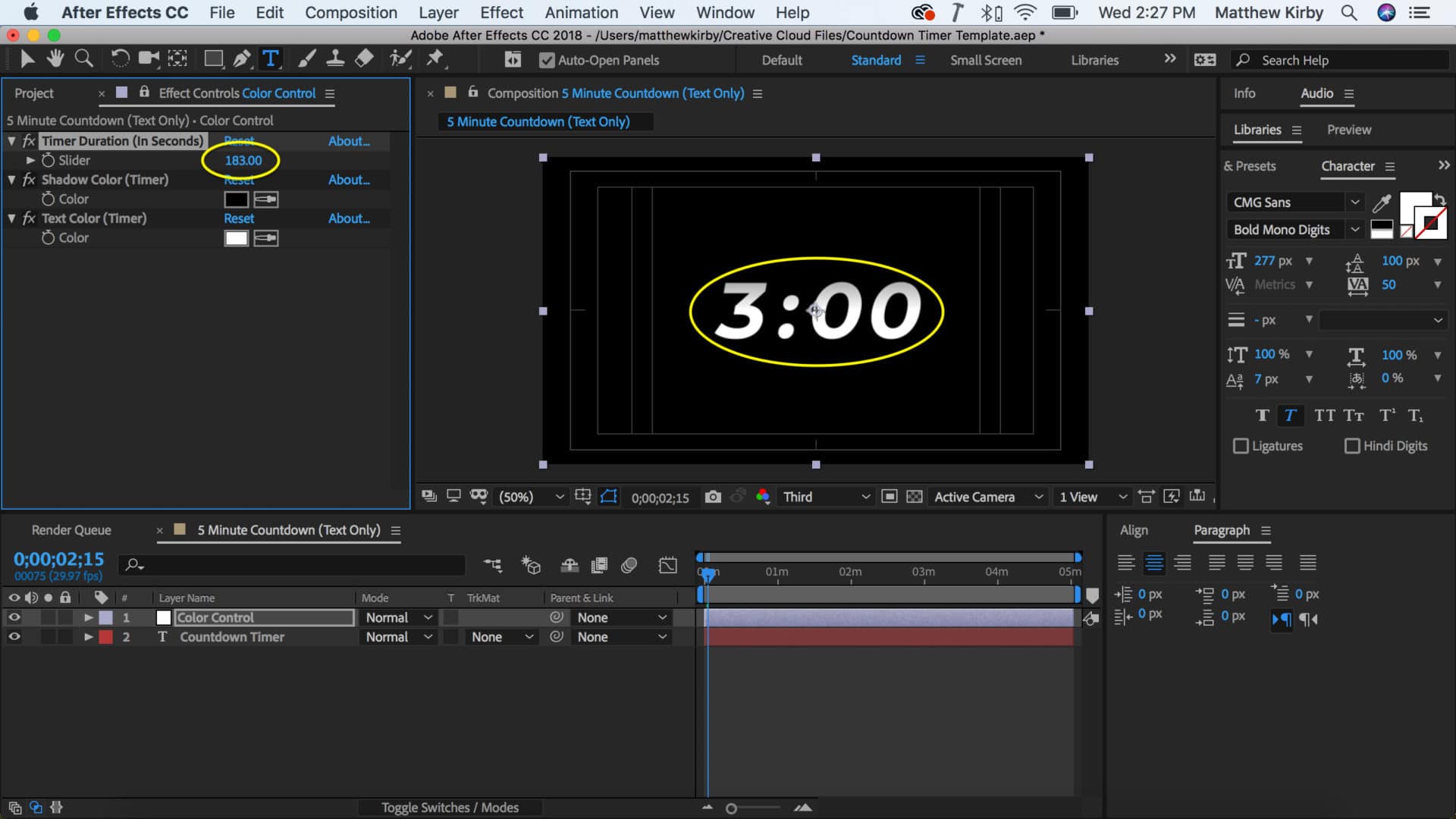Toggle visibility of Countdown Timer layer
Screen dimensions: 1456x819
[13, 636]
